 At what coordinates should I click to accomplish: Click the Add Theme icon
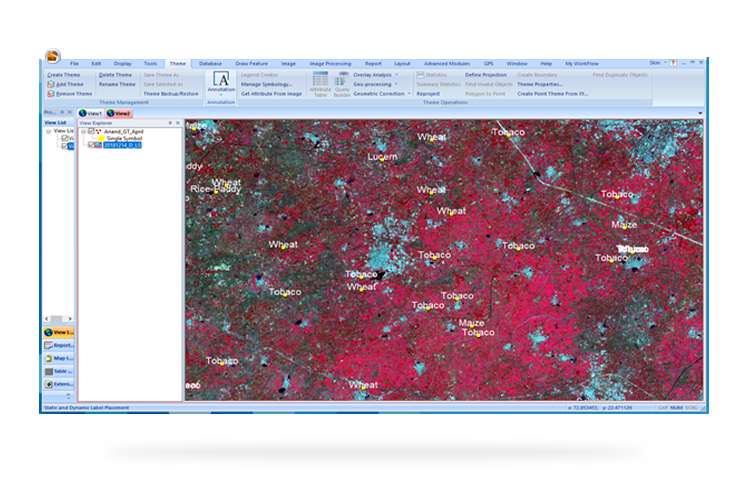51,85
